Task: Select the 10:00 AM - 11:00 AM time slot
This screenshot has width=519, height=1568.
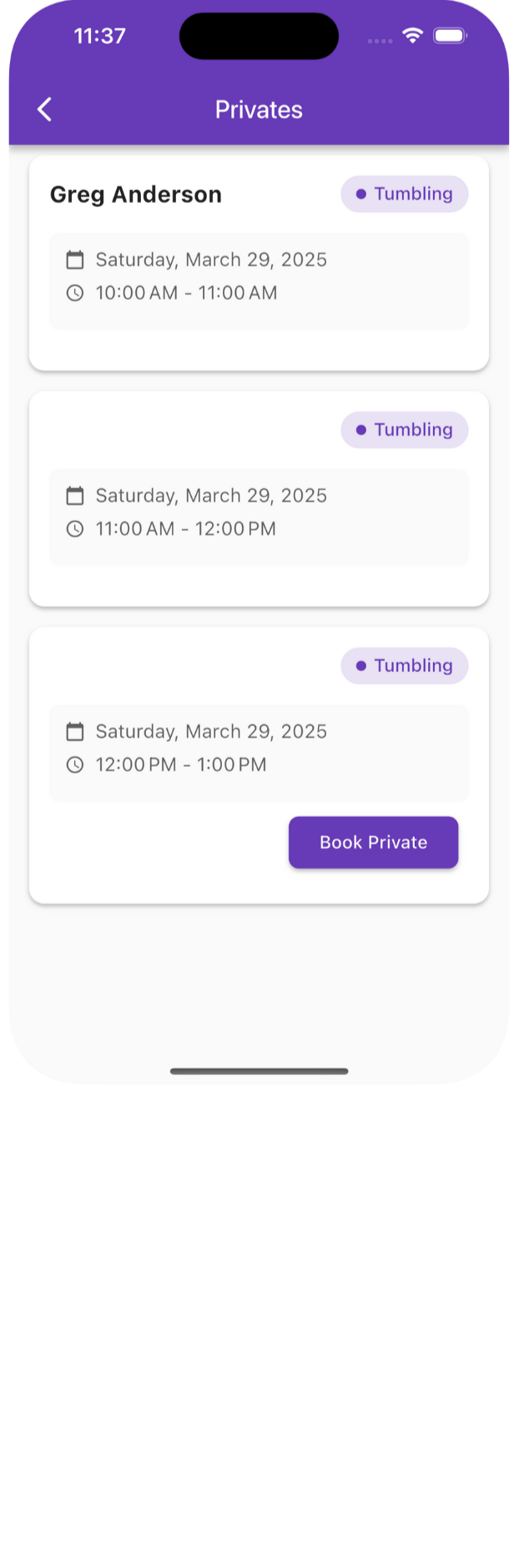Action: (x=186, y=293)
